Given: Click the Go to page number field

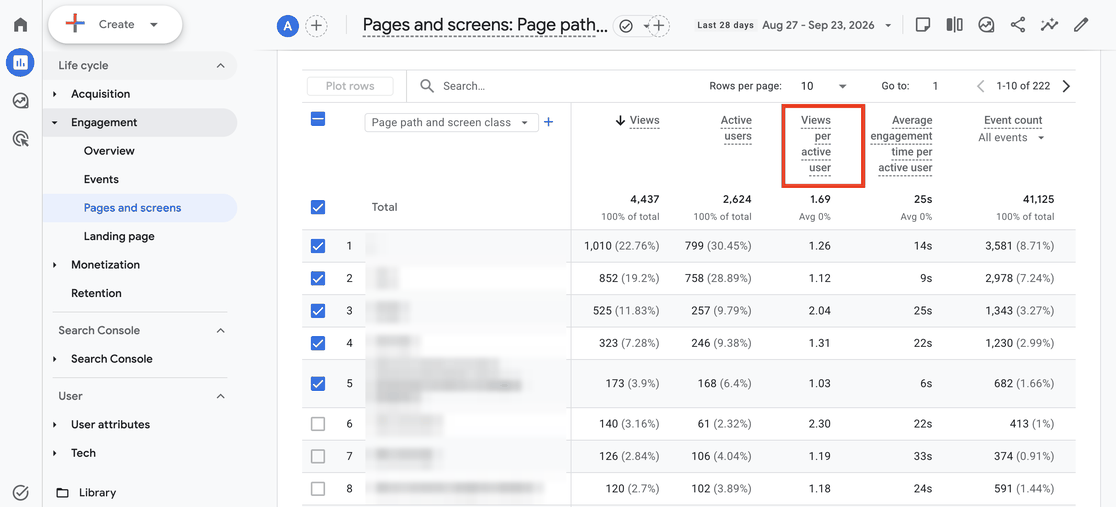Looking at the screenshot, I should [x=935, y=86].
